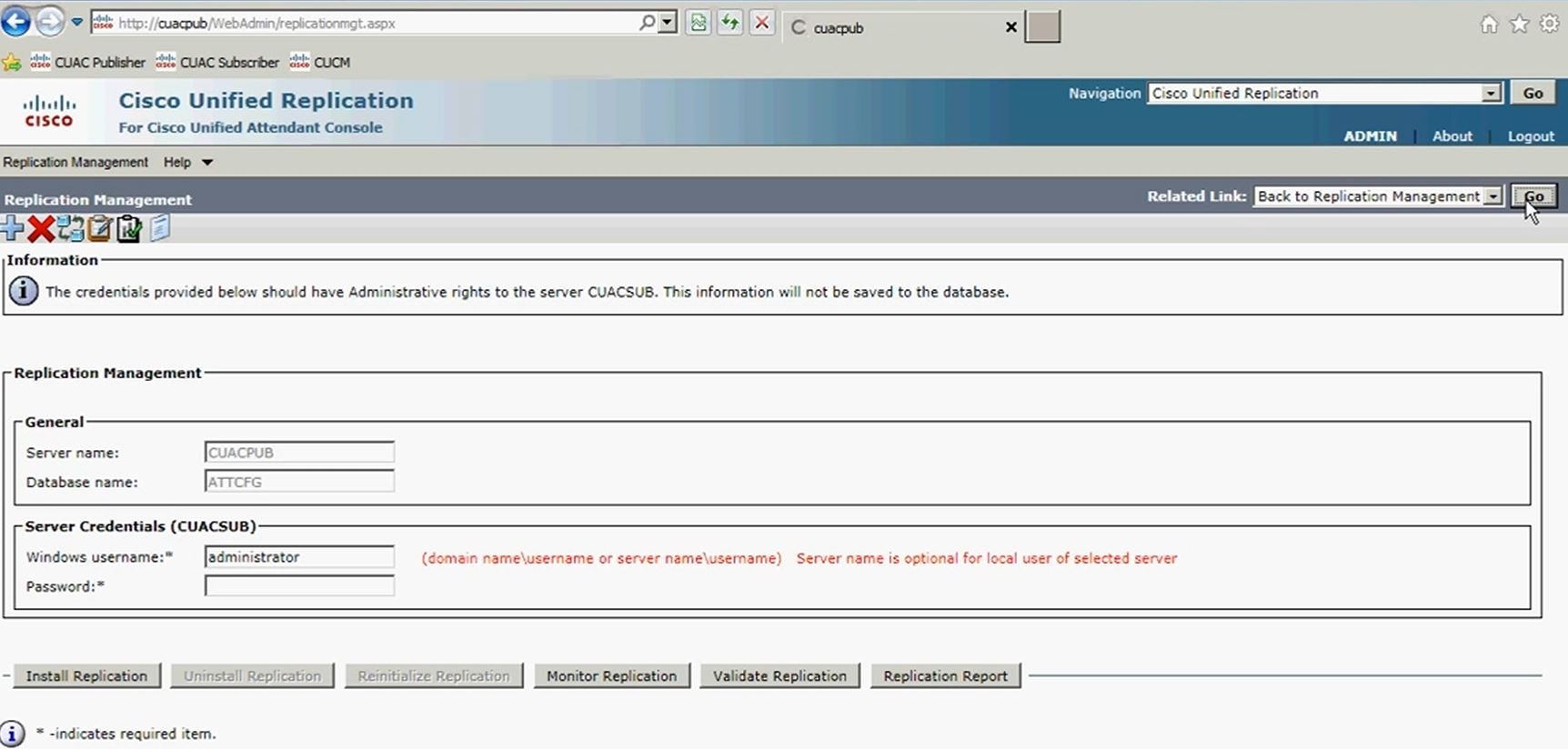Click the red domain name\username hint text

coord(601,558)
